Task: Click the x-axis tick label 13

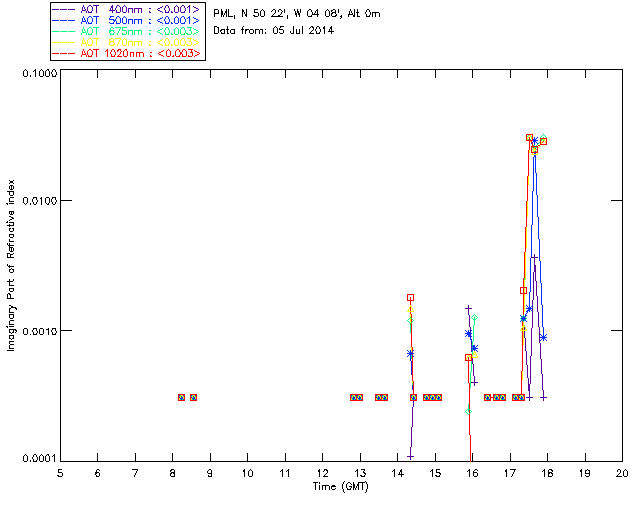Action: pos(360,473)
